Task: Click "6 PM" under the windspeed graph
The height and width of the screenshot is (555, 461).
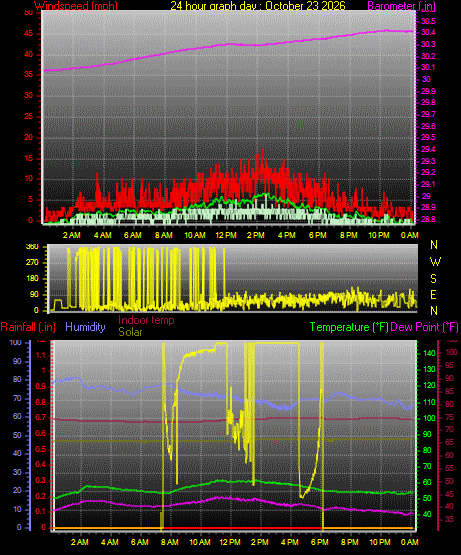Action: click(318, 235)
